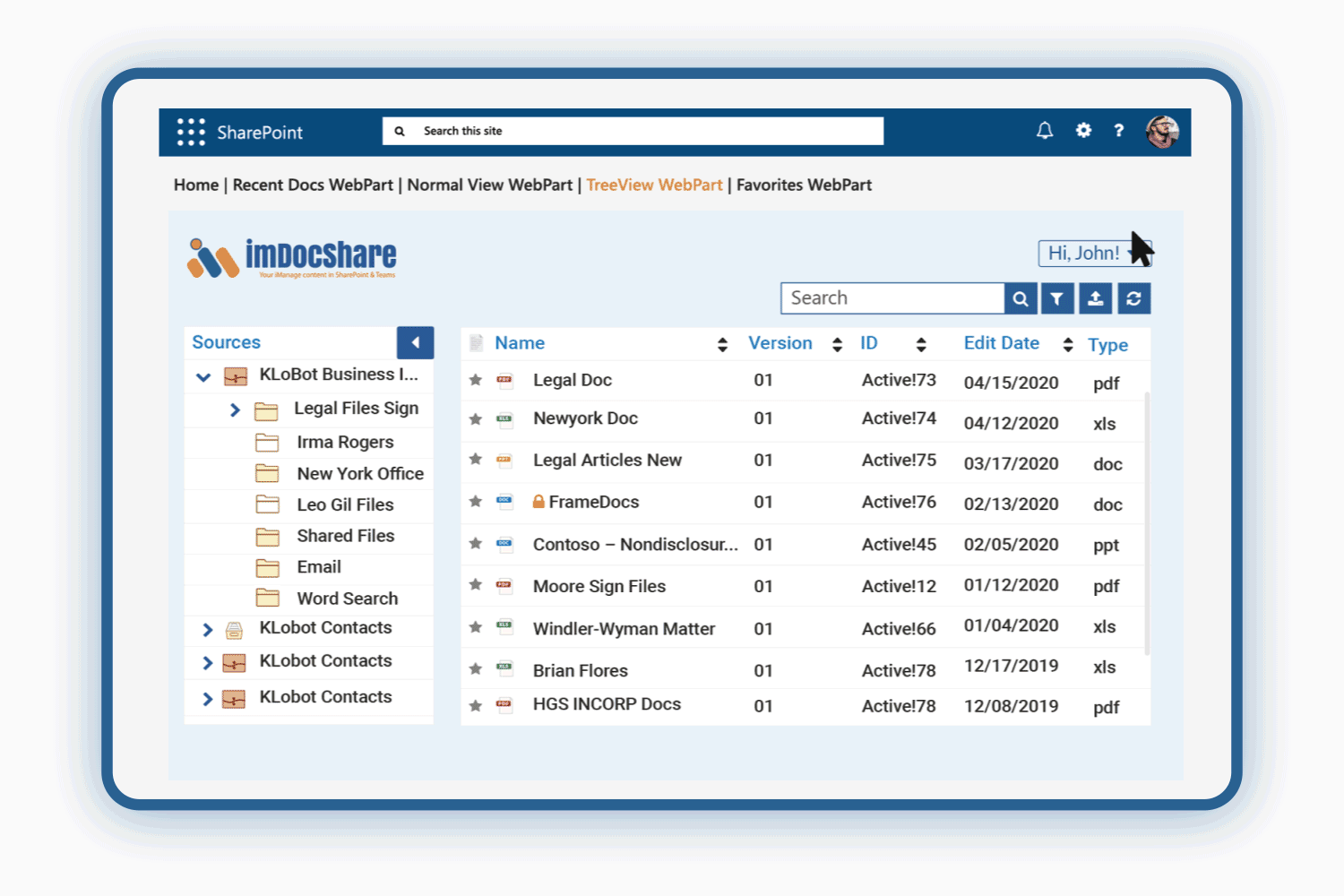Click the upload document button
The height and width of the screenshot is (896, 1344).
point(1096,298)
